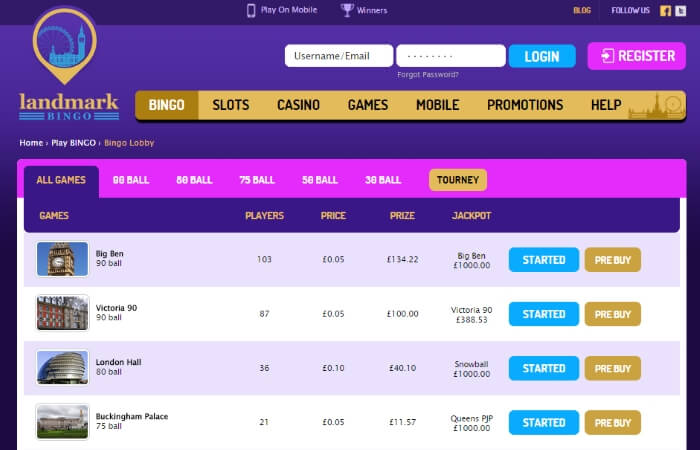Click the JACKPOT column header
Screen dimensions: 700x450
471,216
